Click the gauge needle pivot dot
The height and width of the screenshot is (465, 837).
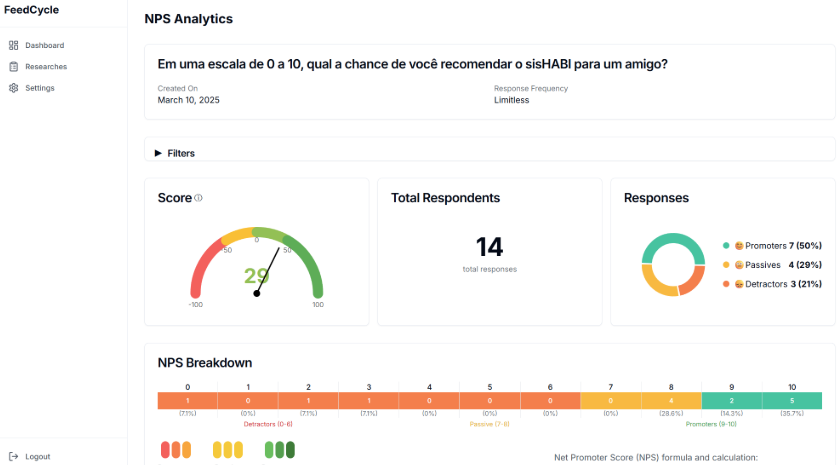tap(257, 293)
